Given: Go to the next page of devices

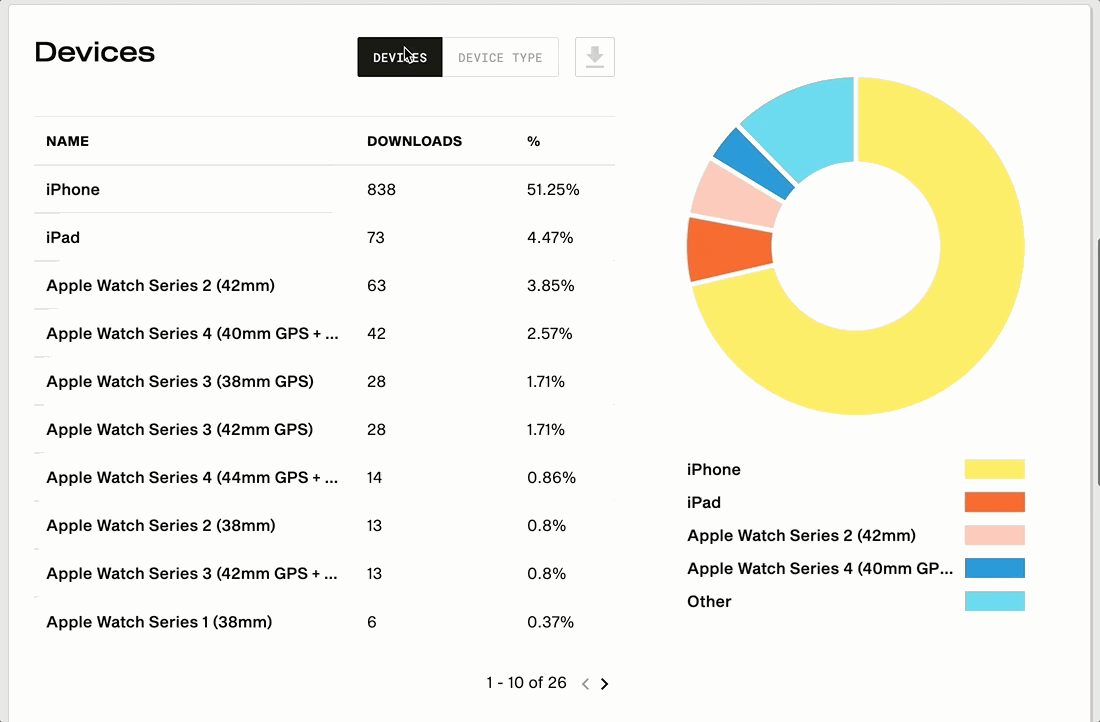Looking at the screenshot, I should (605, 683).
